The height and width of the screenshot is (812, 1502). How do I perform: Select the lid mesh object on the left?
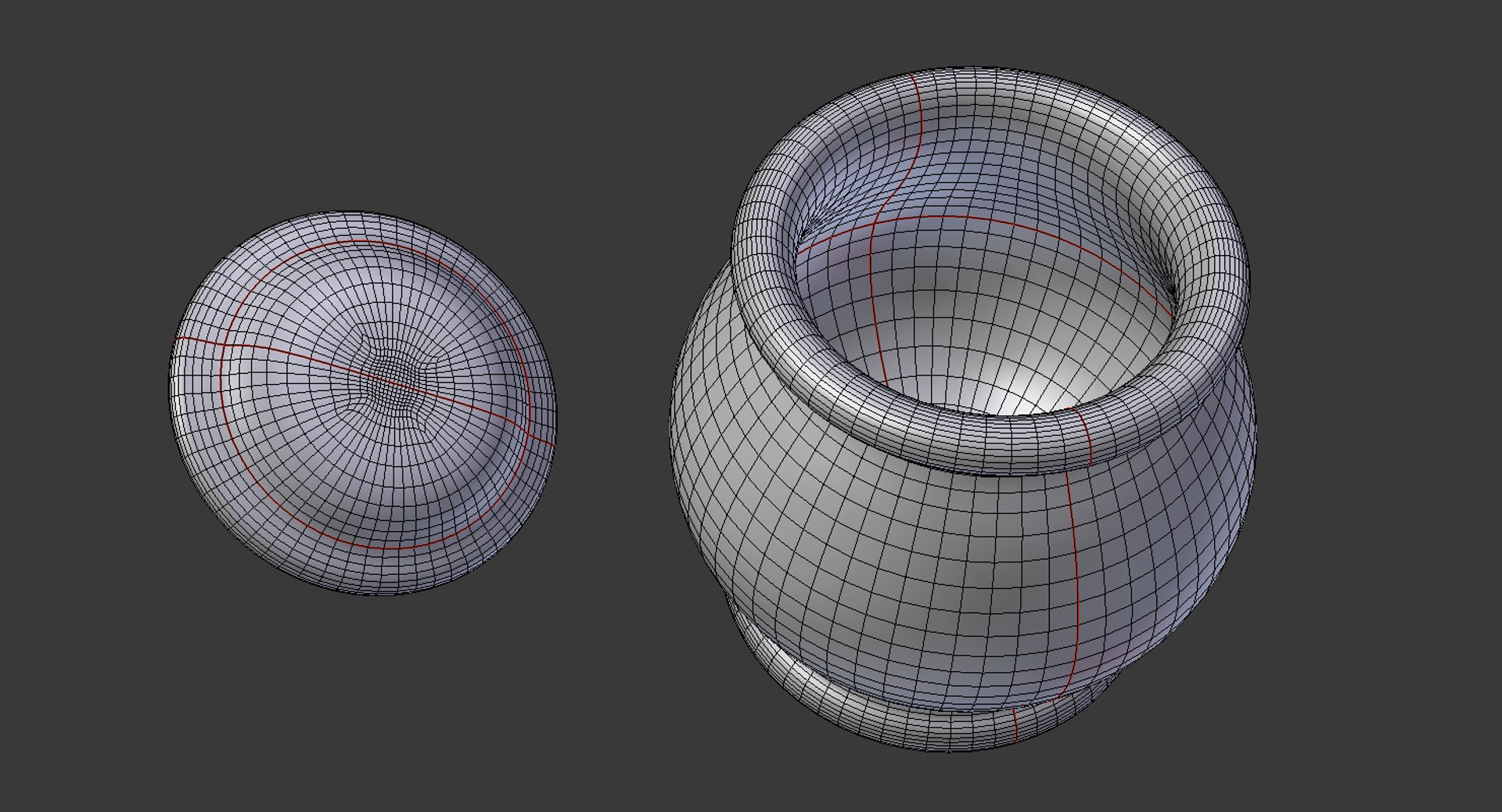[362, 403]
